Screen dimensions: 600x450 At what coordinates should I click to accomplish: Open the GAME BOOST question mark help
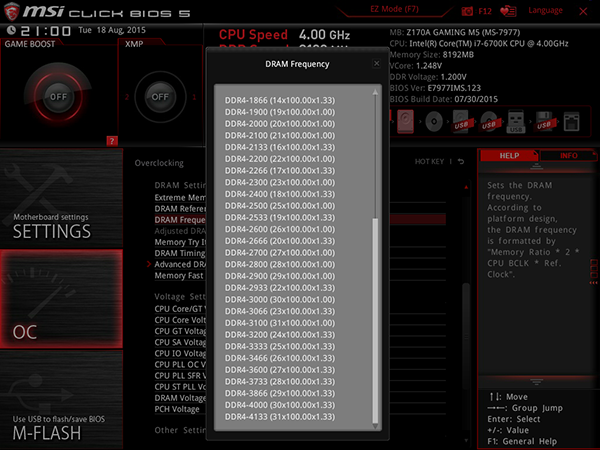112,141
